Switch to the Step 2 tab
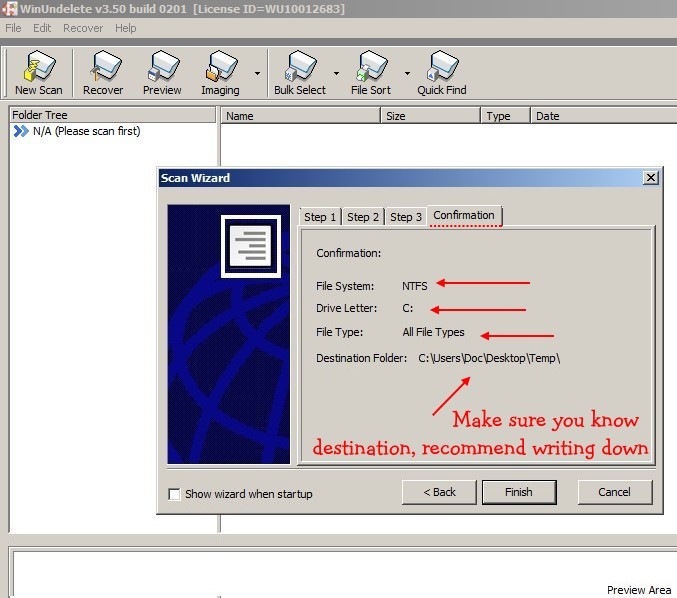The image size is (677, 598). click(363, 217)
